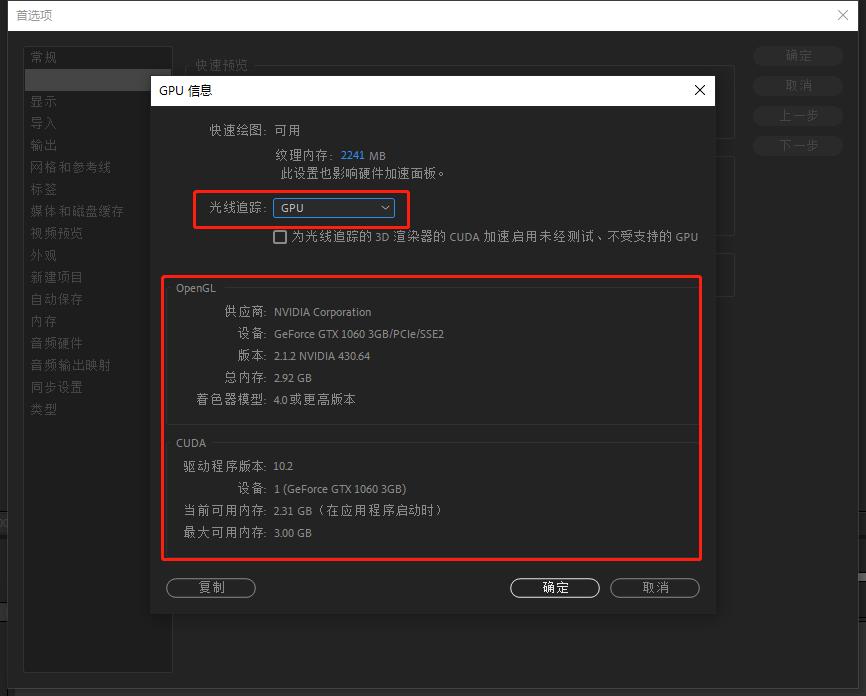Click the 下一步 button

[797, 145]
